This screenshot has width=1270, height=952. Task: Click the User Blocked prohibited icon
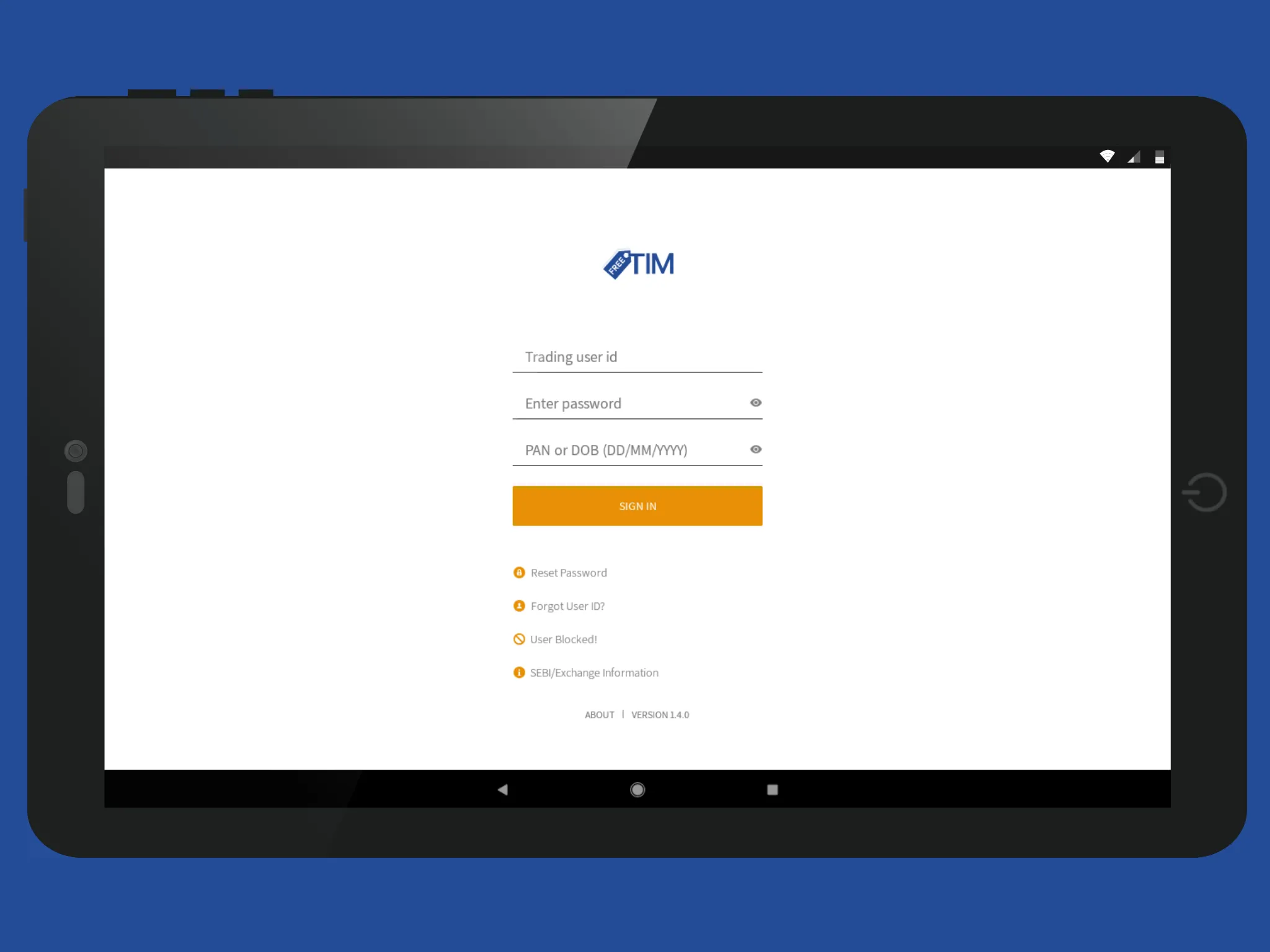click(x=519, y=639)
